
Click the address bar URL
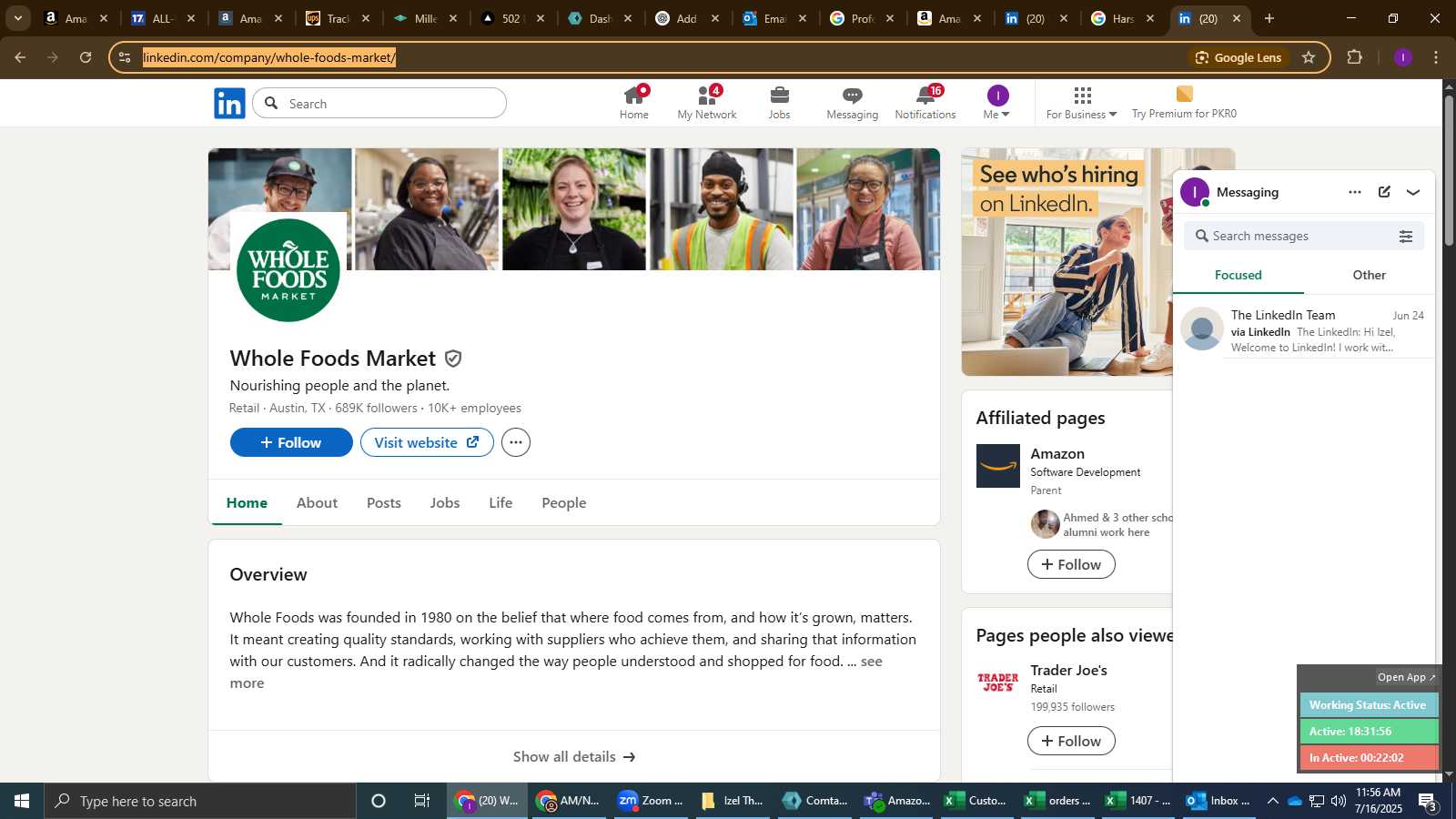click(269, 57)
